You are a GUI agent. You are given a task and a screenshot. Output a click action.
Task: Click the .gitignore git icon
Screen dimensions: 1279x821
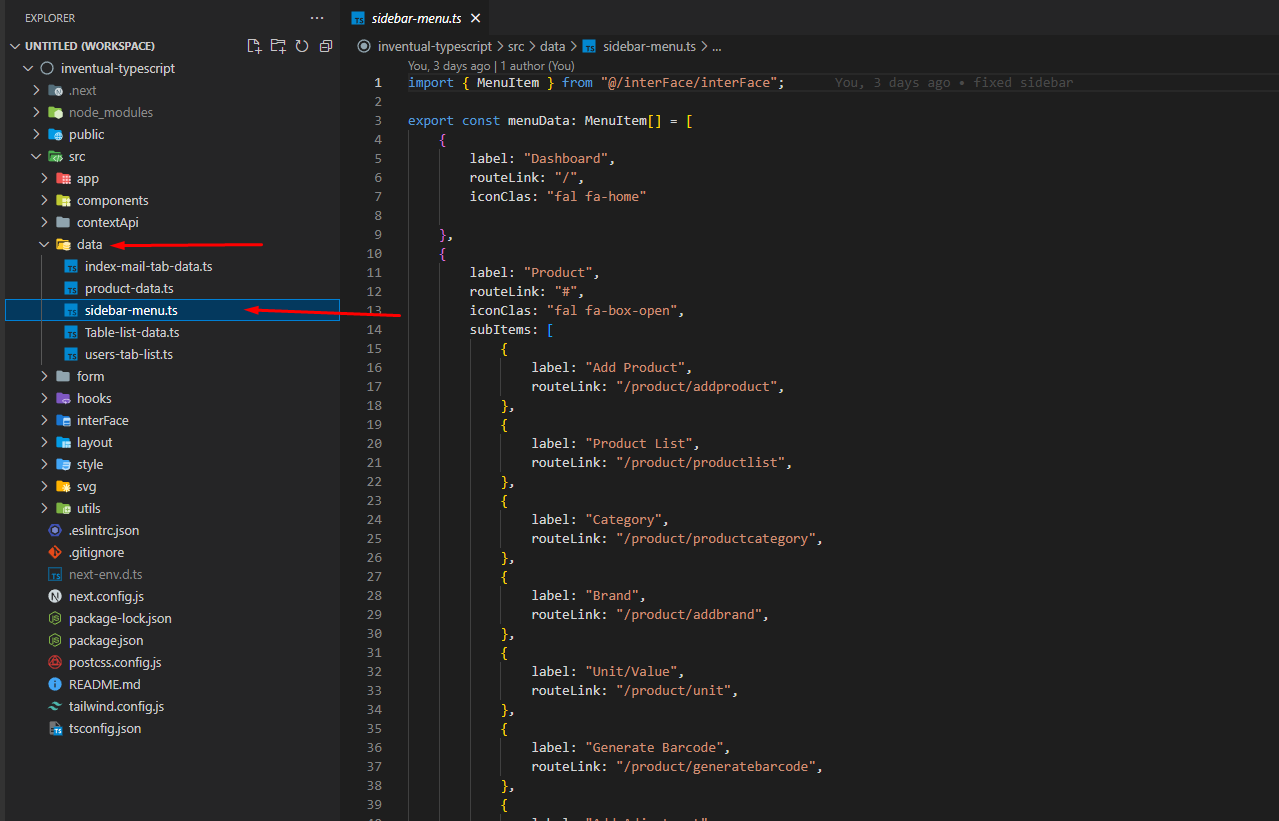55,552
